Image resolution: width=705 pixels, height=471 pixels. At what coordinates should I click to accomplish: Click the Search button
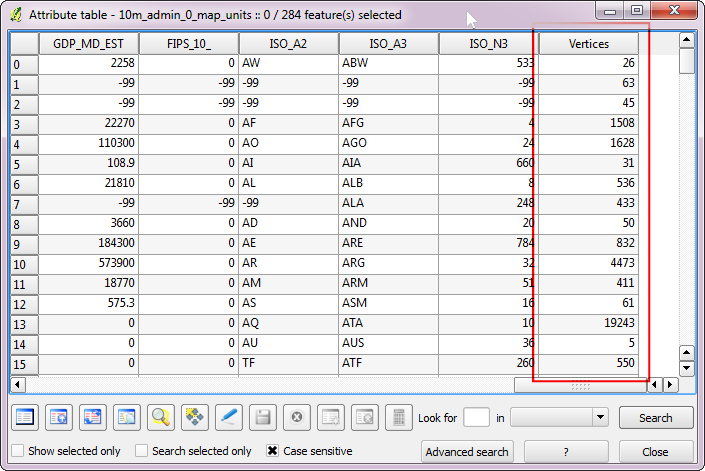[656, 418]
